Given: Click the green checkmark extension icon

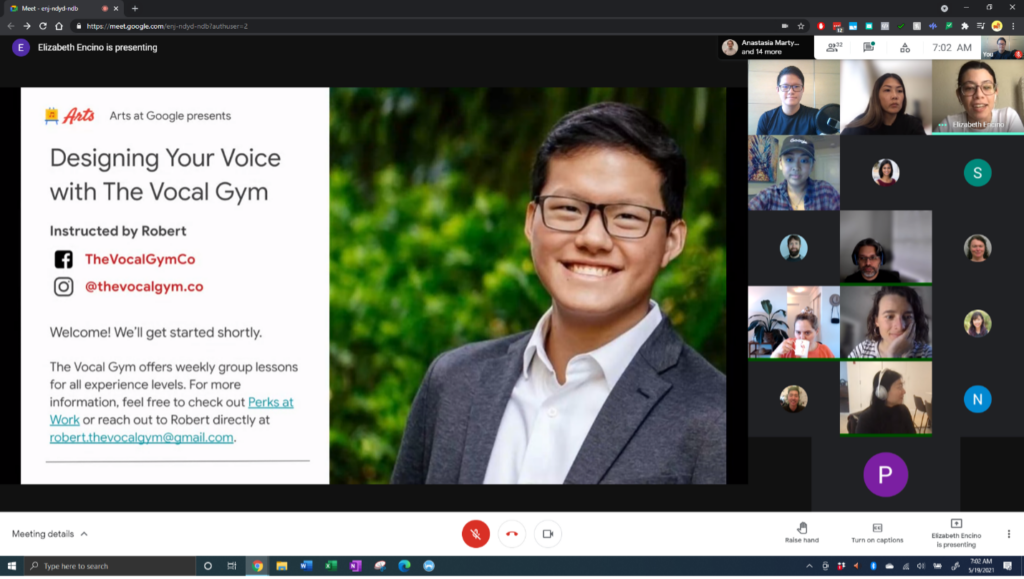Looking at the screenshot, I should [901, 26].
